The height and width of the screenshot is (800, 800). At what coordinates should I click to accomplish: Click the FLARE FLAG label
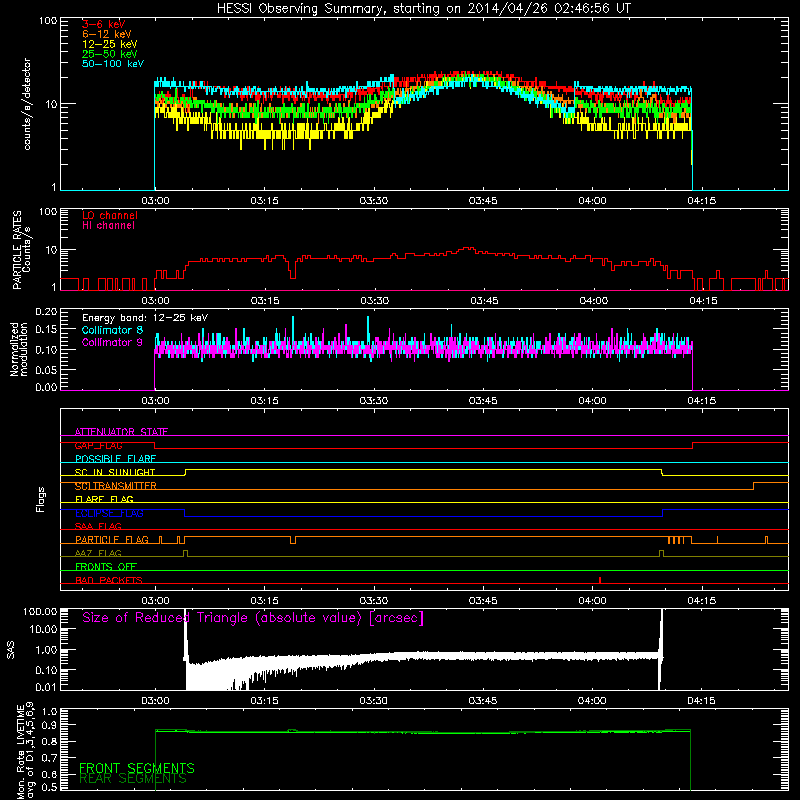click(x=104, y=499)
